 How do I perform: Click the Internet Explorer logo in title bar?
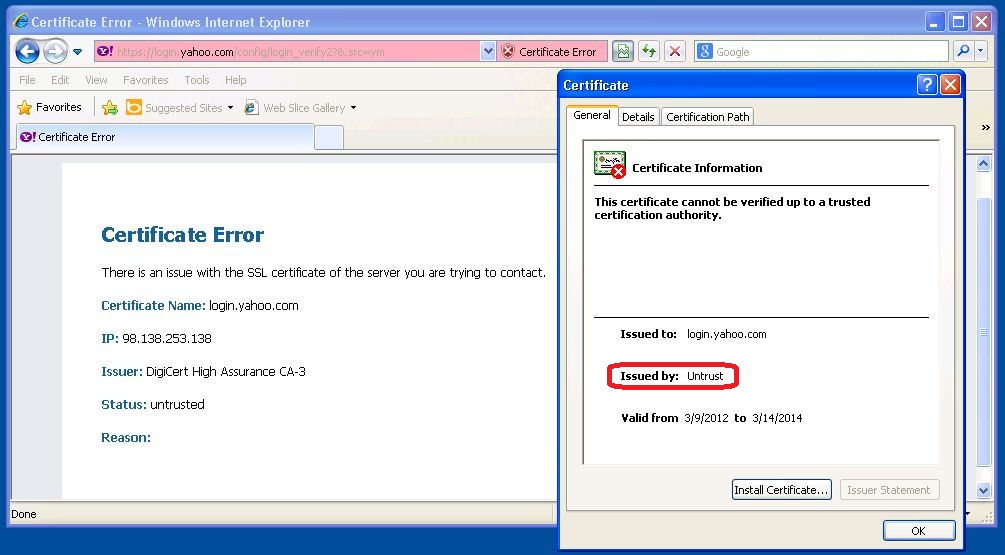21,22
